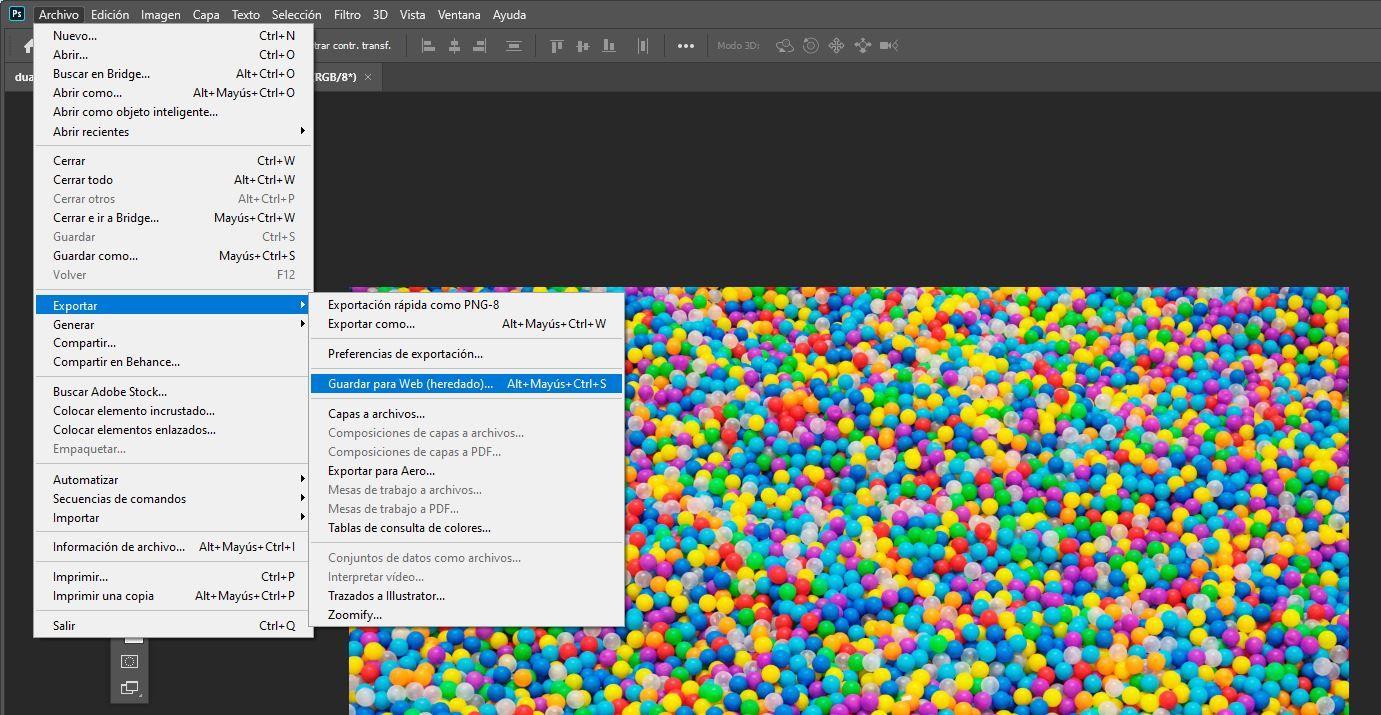This screenshot has width=1381, height=715.
Task: Select Capas a archivos...
Action: (467, 414)
